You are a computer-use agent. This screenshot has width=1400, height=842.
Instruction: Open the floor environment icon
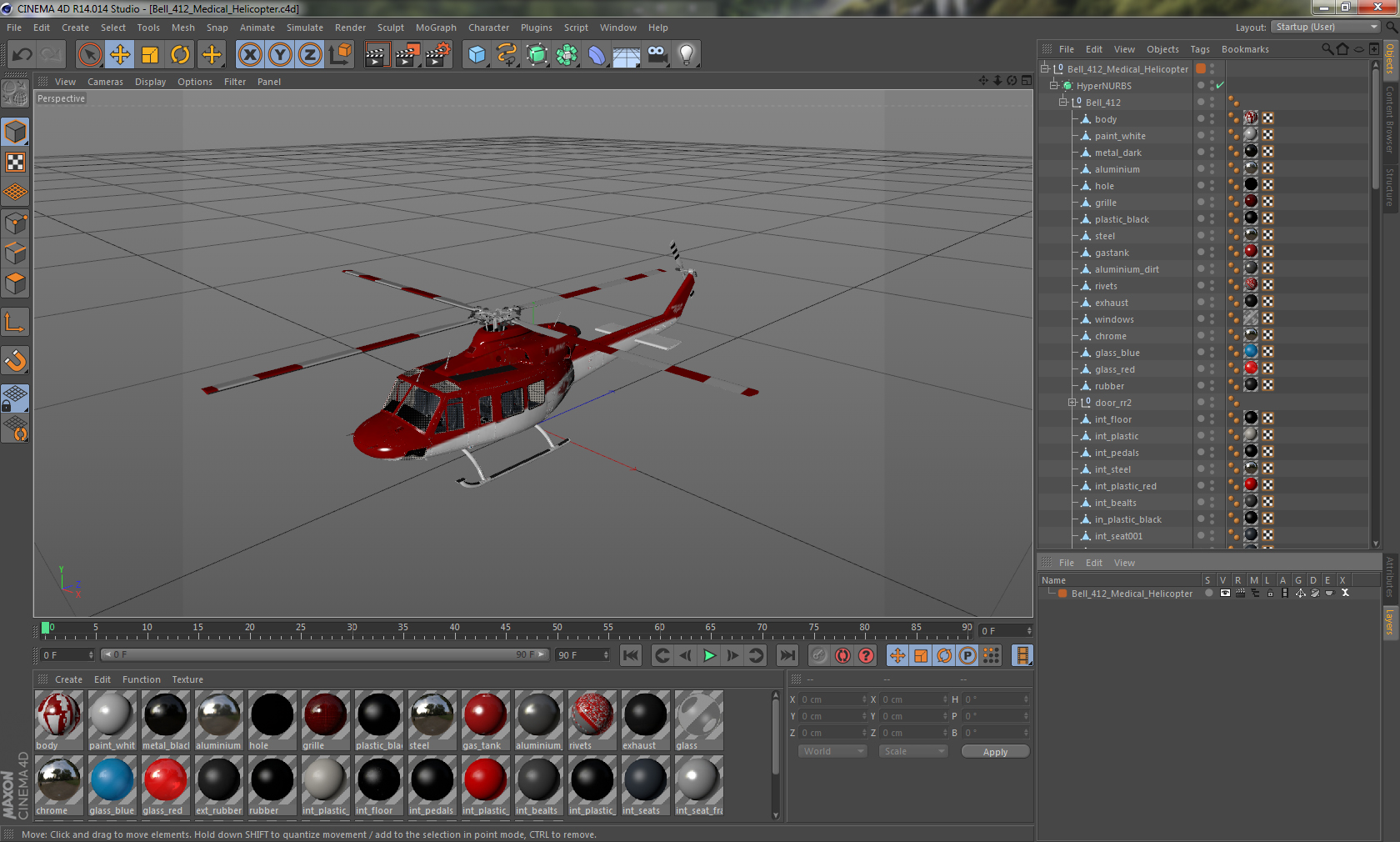pos(627,55)
